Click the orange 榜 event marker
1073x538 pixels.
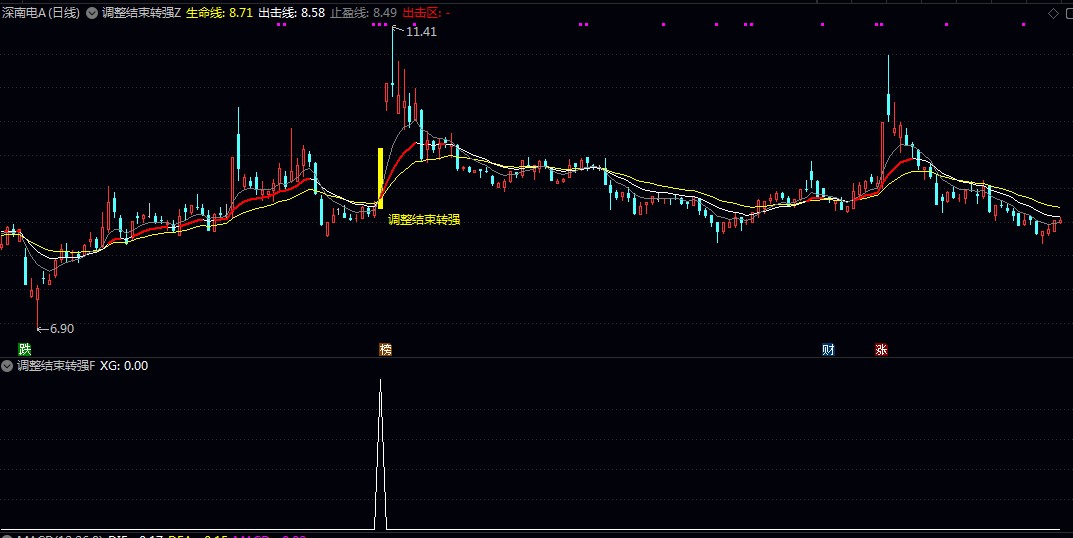[x=386, y=350]
